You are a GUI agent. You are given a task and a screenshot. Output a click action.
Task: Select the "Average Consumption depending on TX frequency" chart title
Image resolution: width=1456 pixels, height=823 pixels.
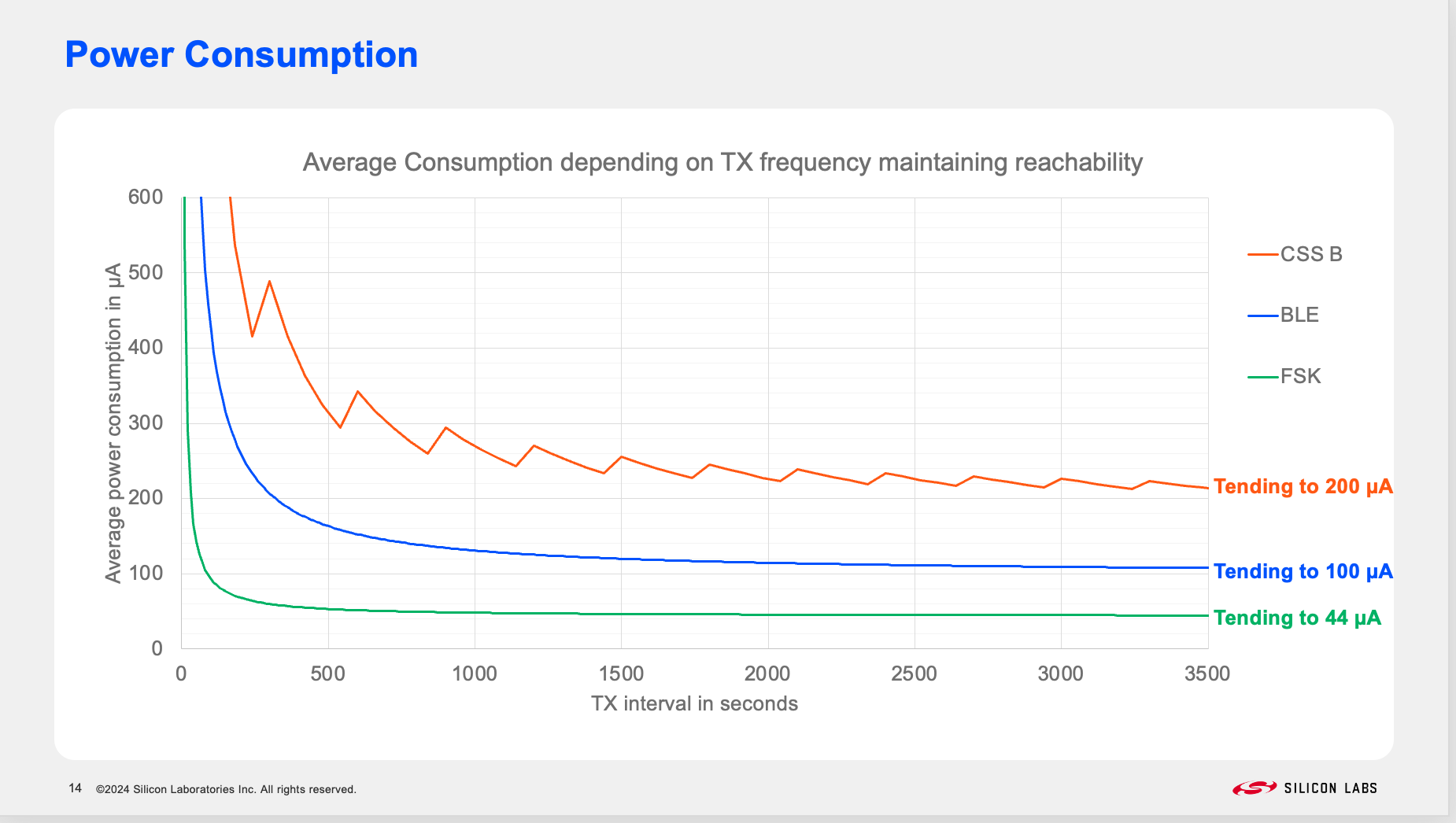pos(722,163)
